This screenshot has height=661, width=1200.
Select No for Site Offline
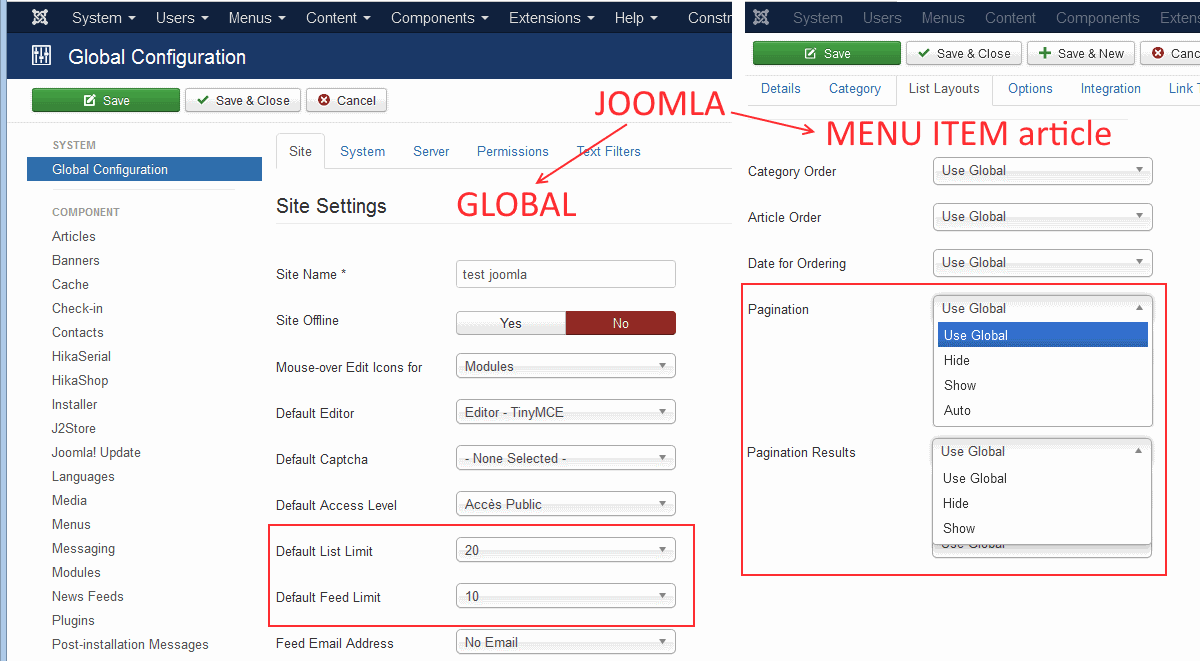coord(621,323)
